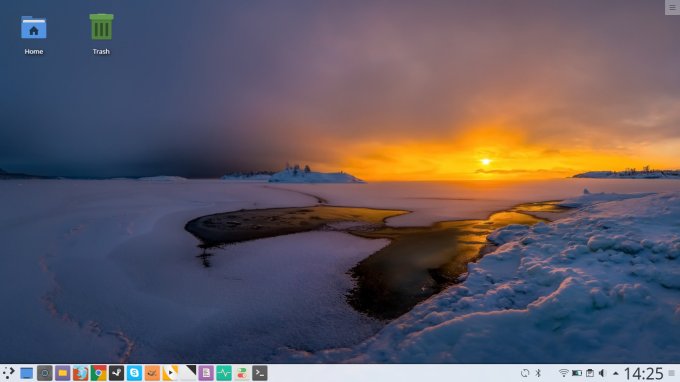Launch the dark grey circle app in the panel
680x382 pixels.
pos(44,373)
